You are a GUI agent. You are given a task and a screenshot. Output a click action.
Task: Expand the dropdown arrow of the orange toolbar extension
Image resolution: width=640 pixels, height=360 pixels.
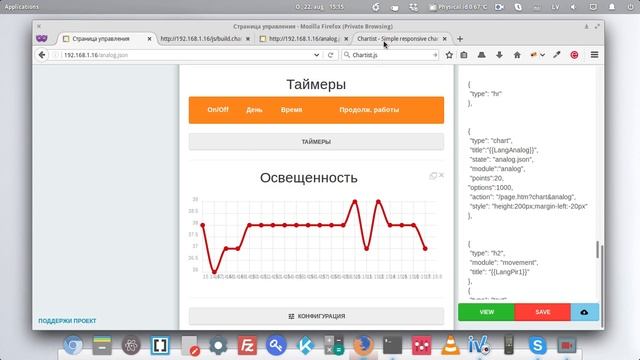(542, 55)
